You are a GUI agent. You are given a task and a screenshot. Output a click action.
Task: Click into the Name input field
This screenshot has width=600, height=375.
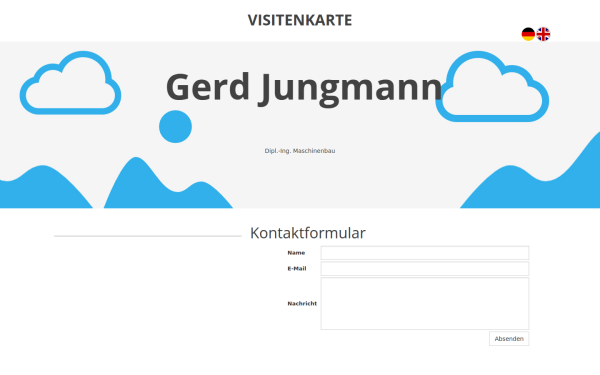pyautogui.click(x=425, y=253)
